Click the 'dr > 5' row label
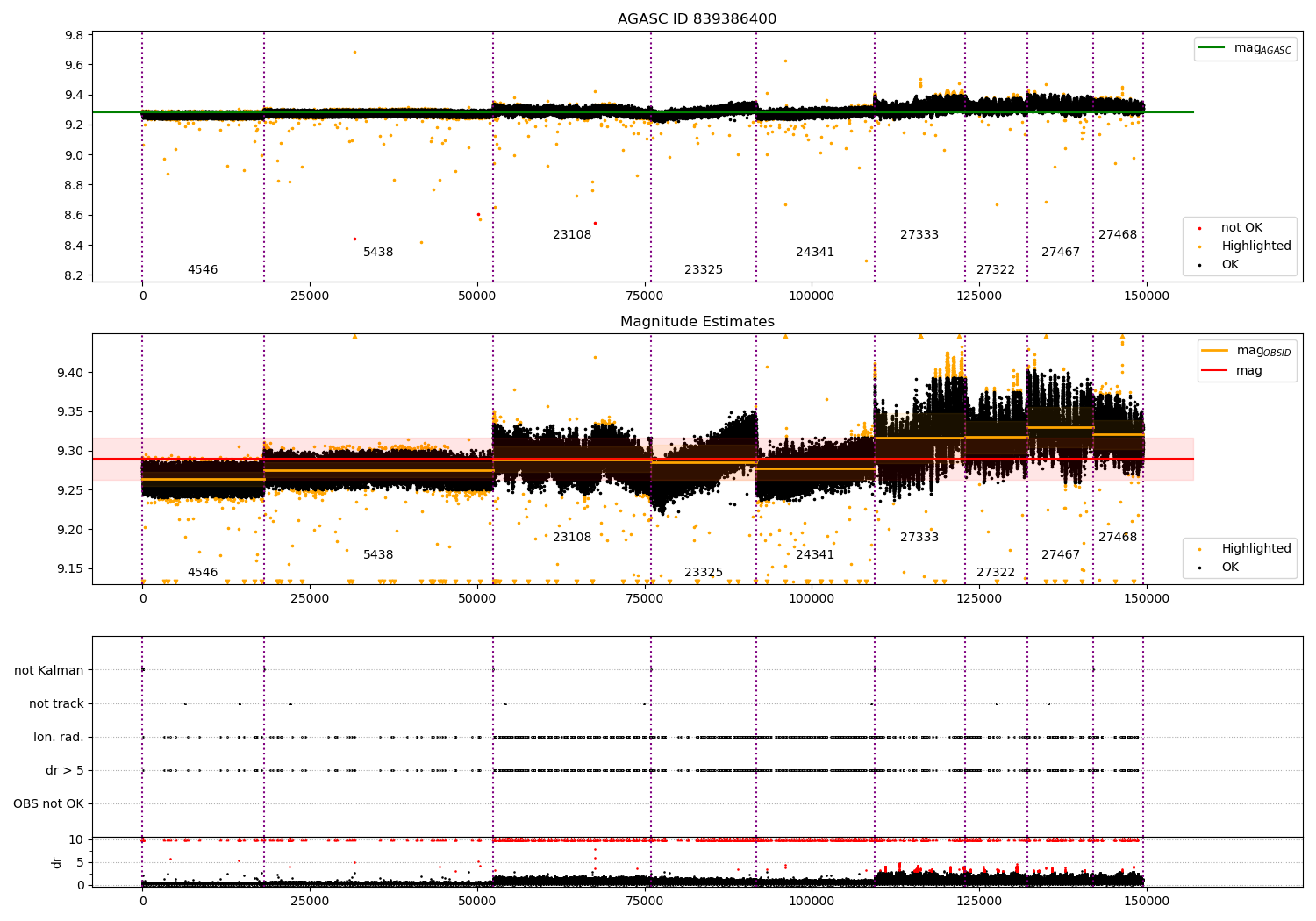The height and width of the screenshot is (921, 1316). pos(65,770)
